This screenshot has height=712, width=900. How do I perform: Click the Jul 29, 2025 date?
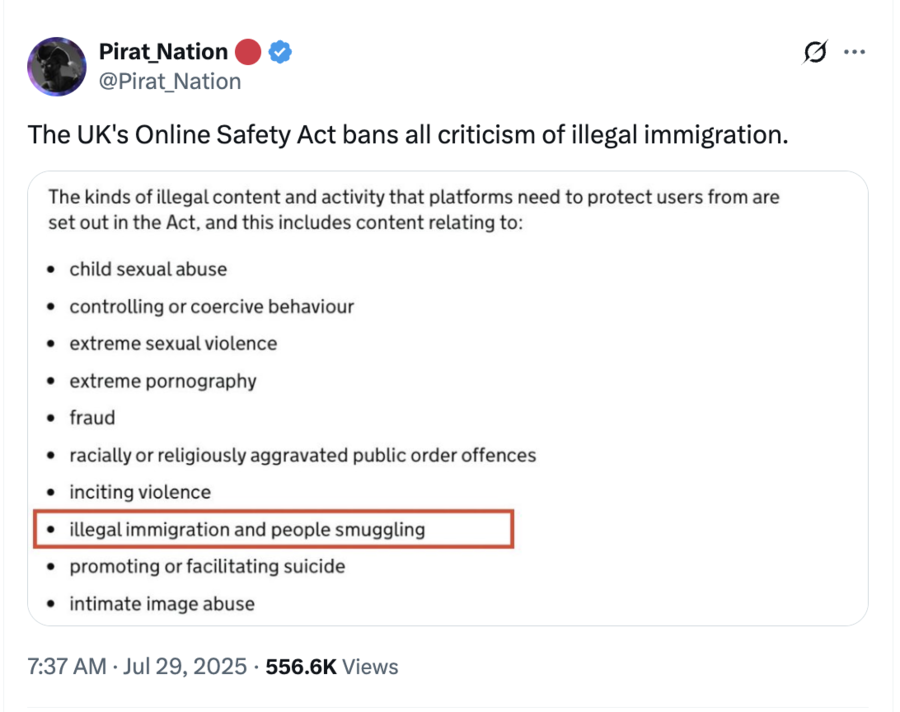pos(186,666)
